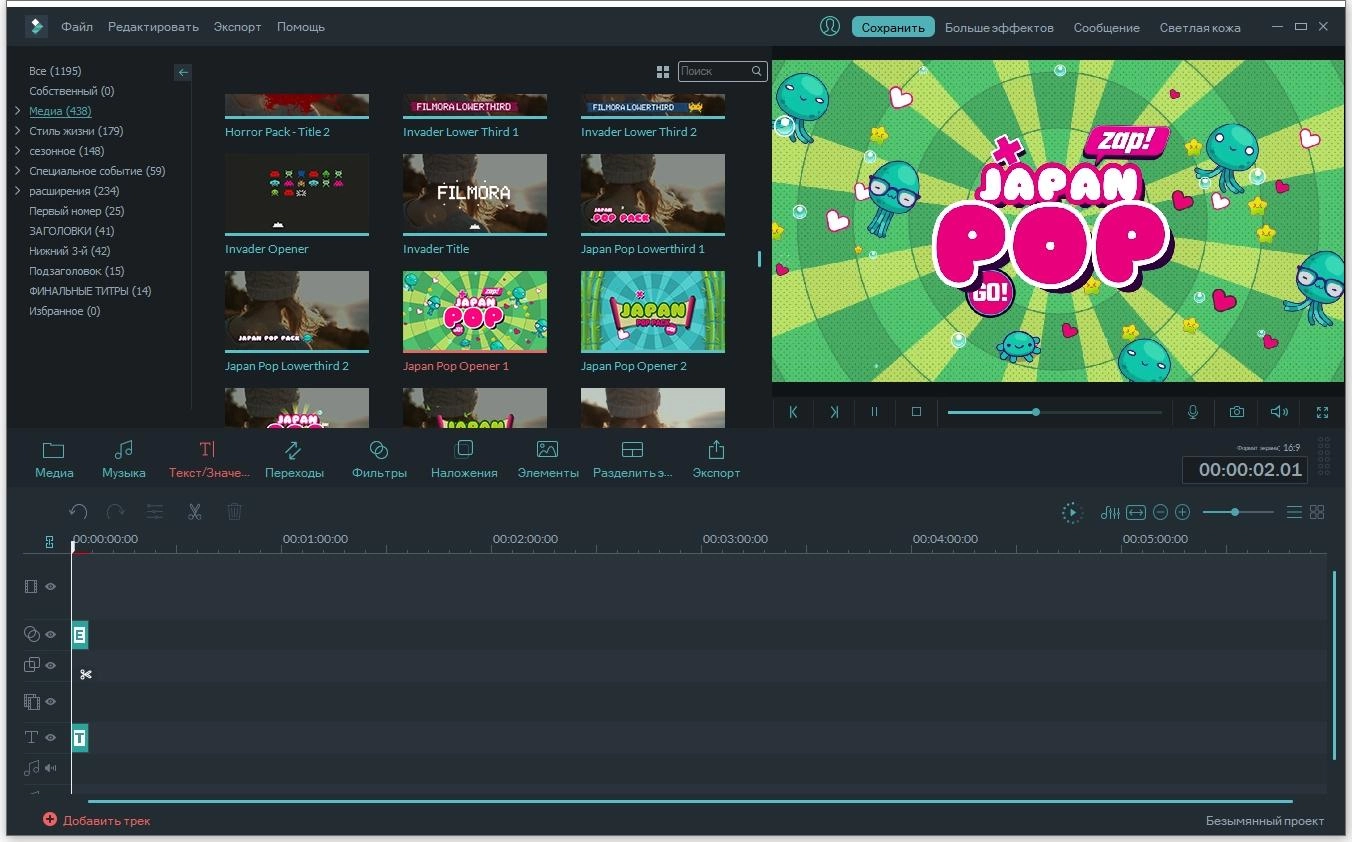Image resolution: width=1352 pixels, height=842 pixels.
Task: Open the Элементы tab
Action: (548, 460)
